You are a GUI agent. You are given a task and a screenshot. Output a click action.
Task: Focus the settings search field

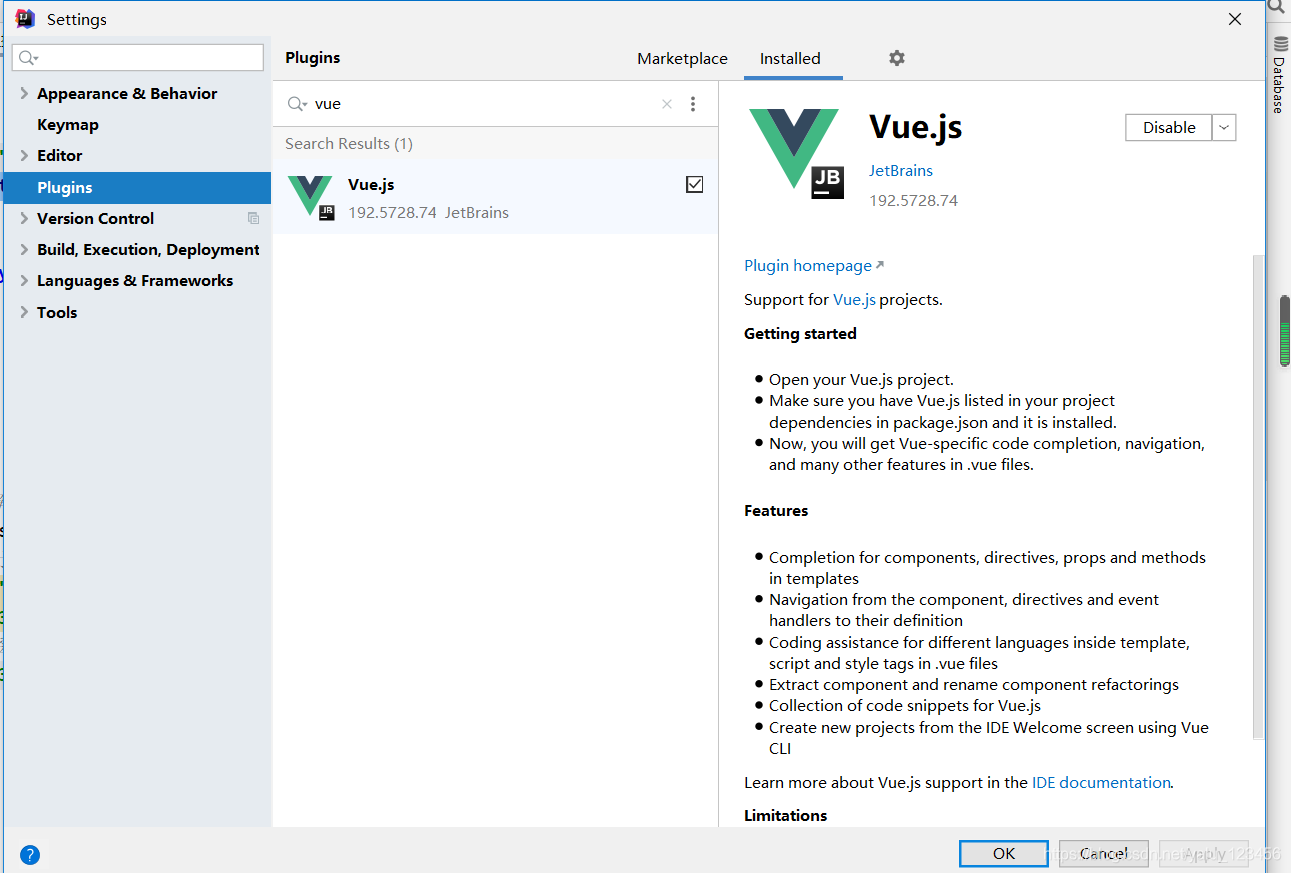coord(138,58)
